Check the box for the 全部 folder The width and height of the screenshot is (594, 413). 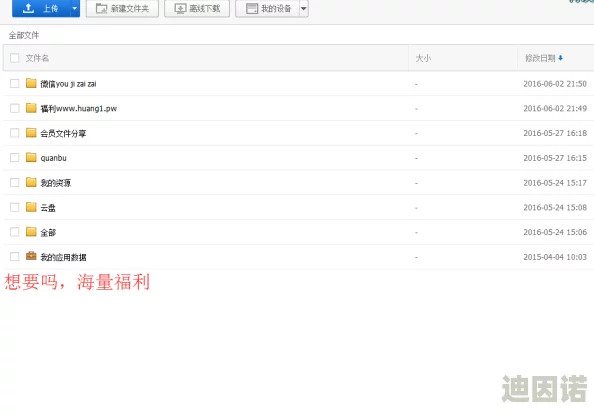coord(14,232)
